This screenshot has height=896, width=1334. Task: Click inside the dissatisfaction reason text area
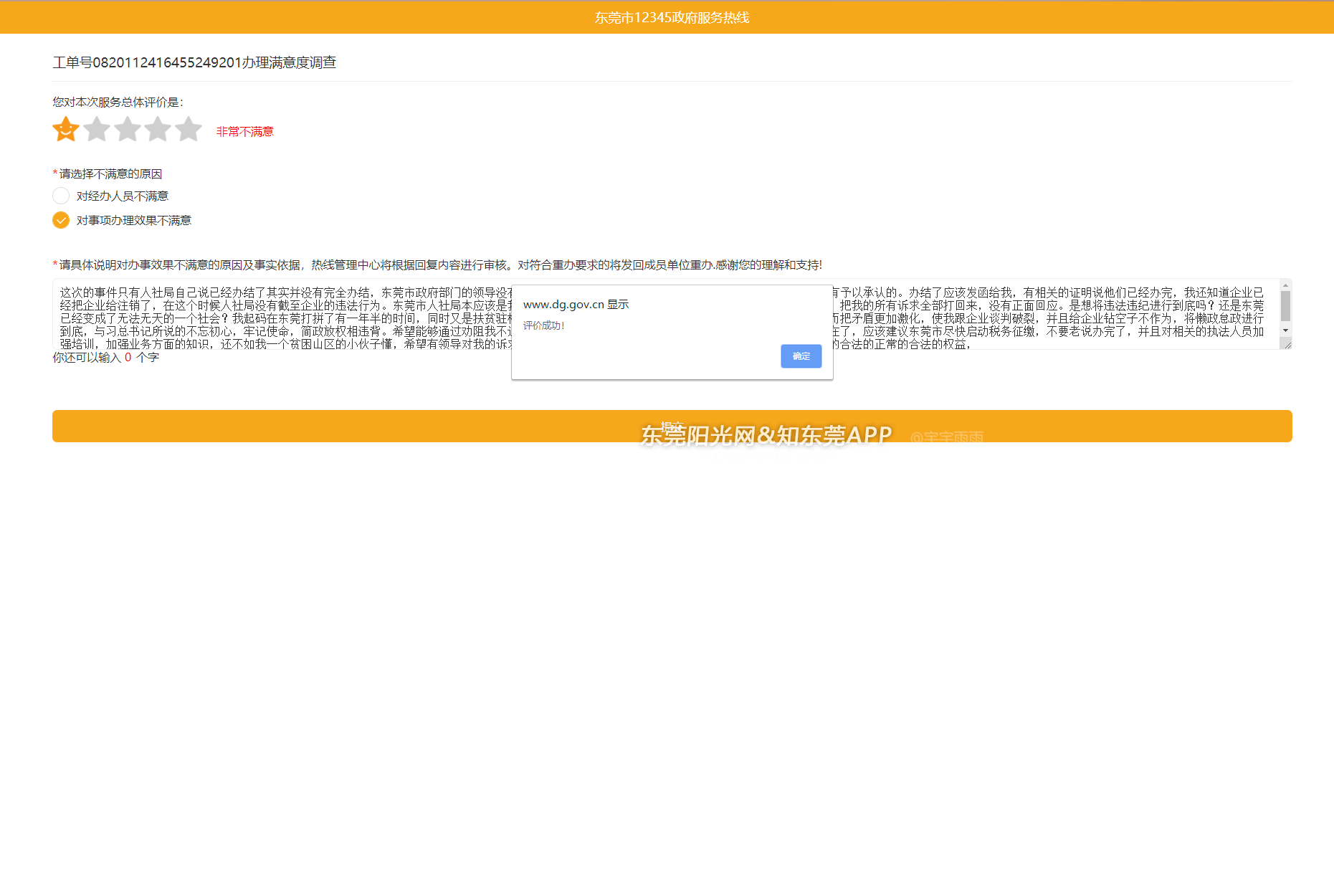[287, 315]
